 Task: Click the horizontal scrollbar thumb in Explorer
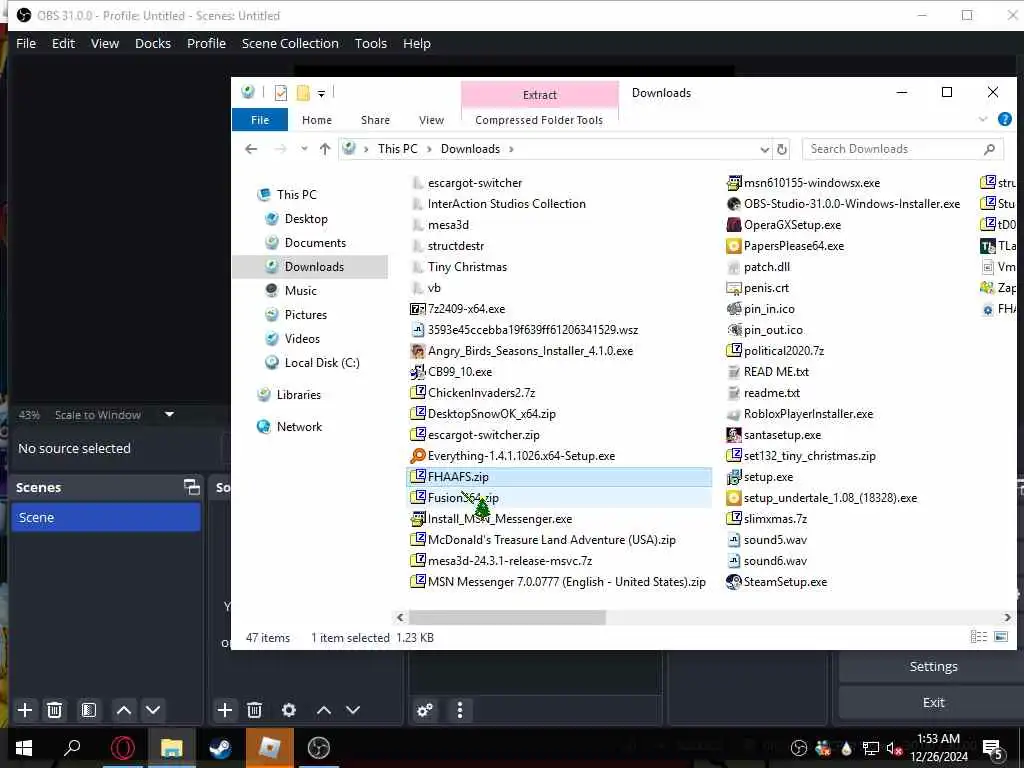pyautogui.click(x=507, y=617)
